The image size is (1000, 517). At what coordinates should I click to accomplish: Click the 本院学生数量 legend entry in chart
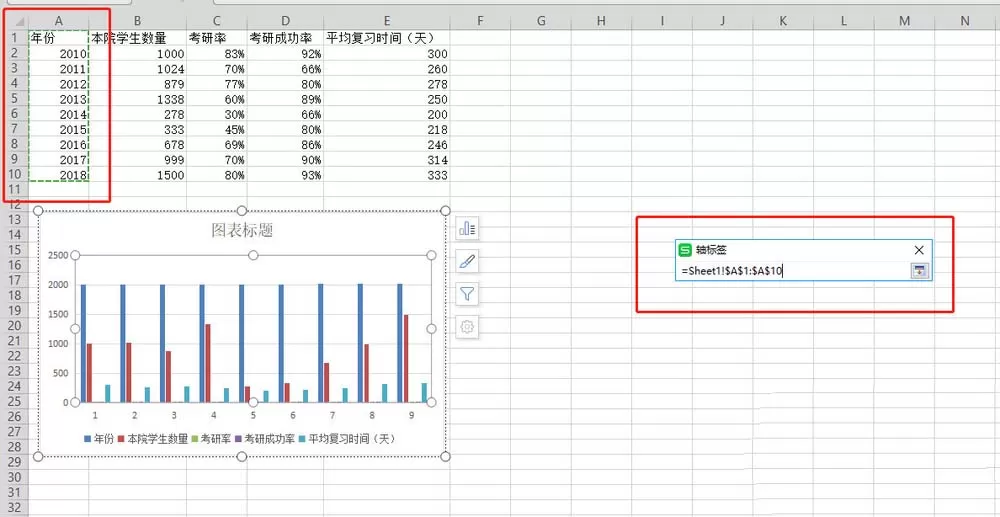pos(154,439)
